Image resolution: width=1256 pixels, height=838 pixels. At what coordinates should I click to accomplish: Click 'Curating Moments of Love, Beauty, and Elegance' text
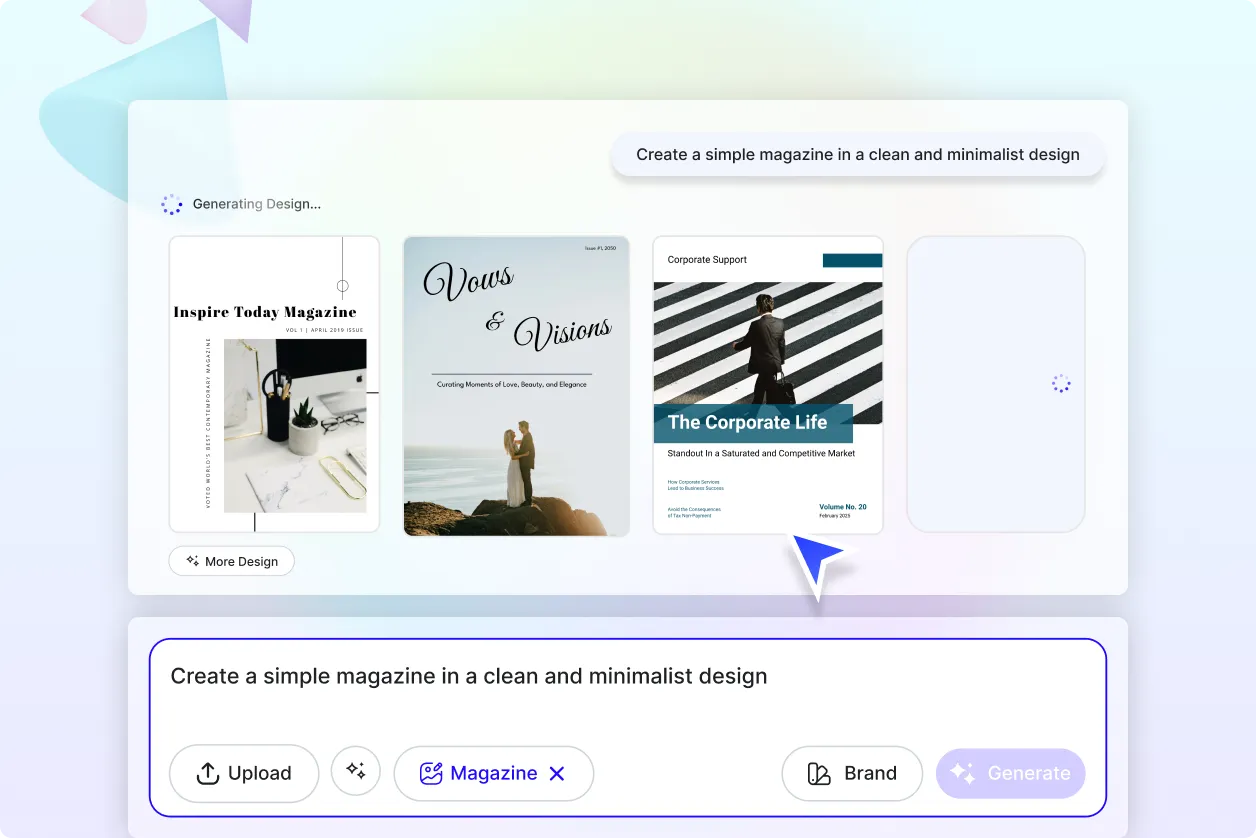(511, 384)
